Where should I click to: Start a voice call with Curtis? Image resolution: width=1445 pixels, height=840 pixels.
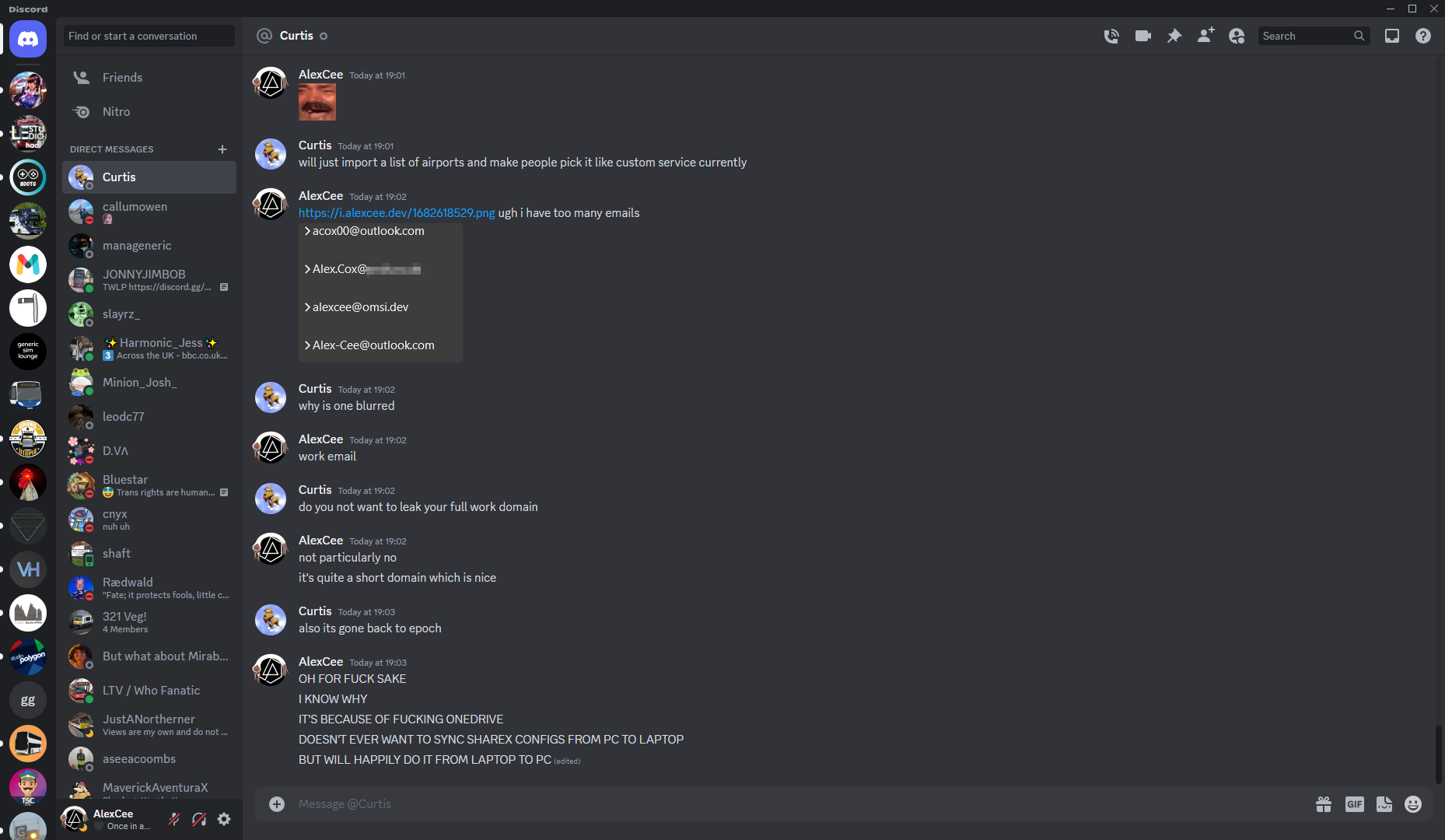click(x=1111, y=36)
